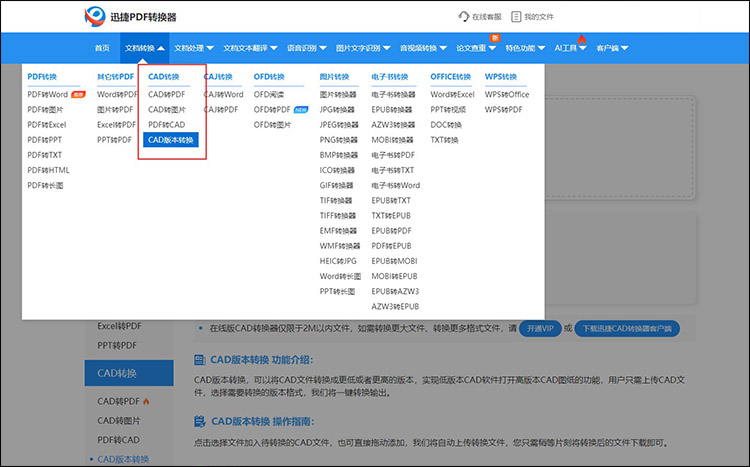750x467 pixels.
Task: Expand the 文档处理 dropdown
Action: click(194, 48)
